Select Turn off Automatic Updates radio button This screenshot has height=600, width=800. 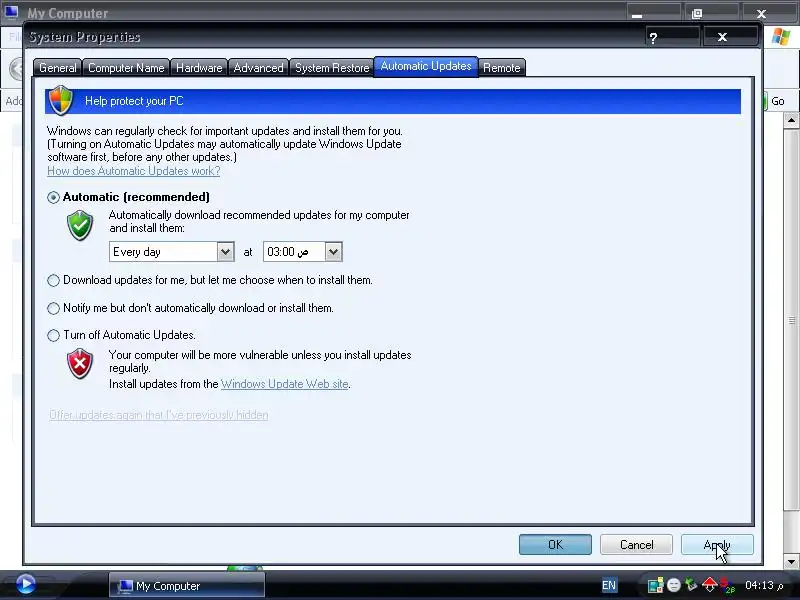tap(53, 335)
